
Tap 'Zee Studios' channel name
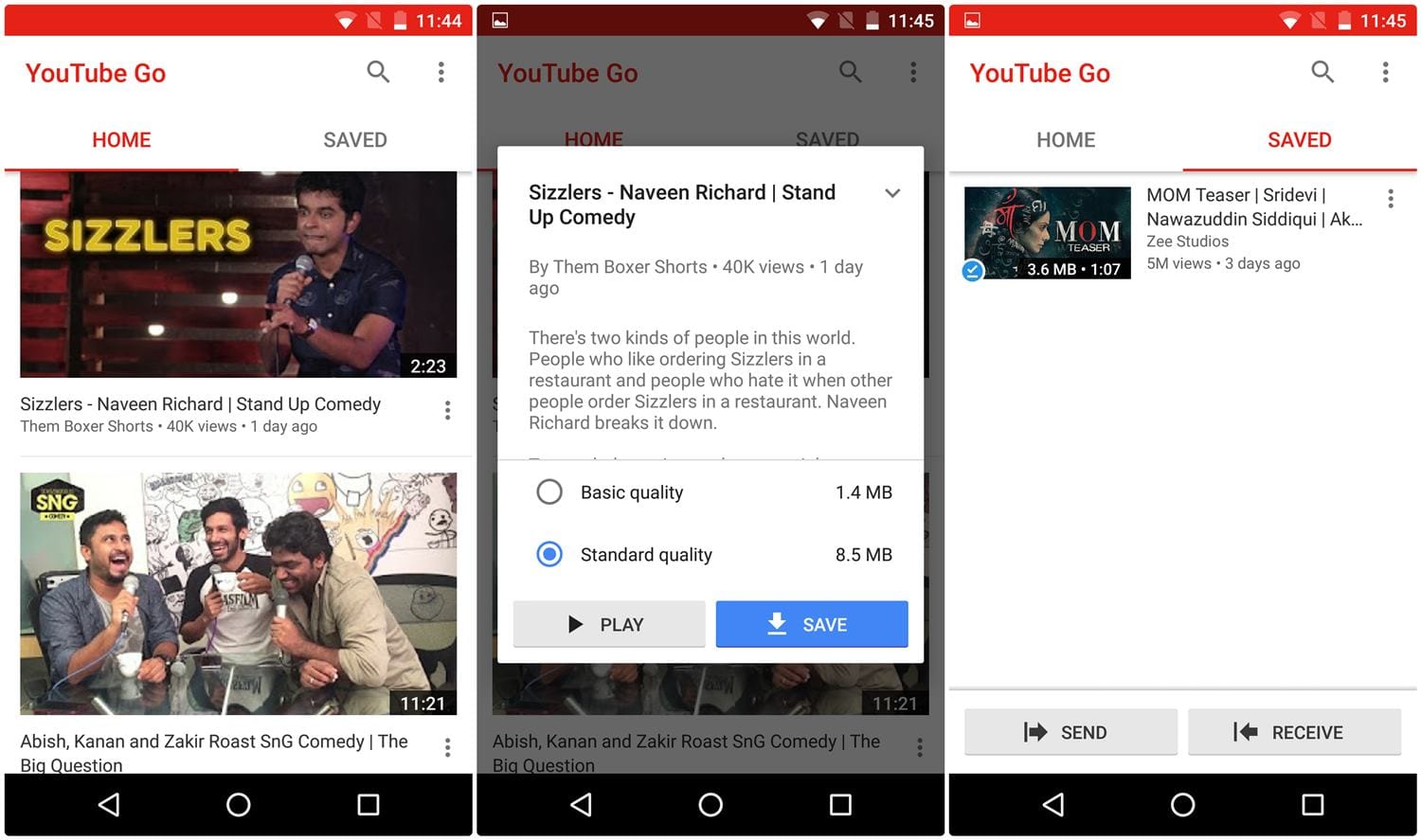point(1187,241)
